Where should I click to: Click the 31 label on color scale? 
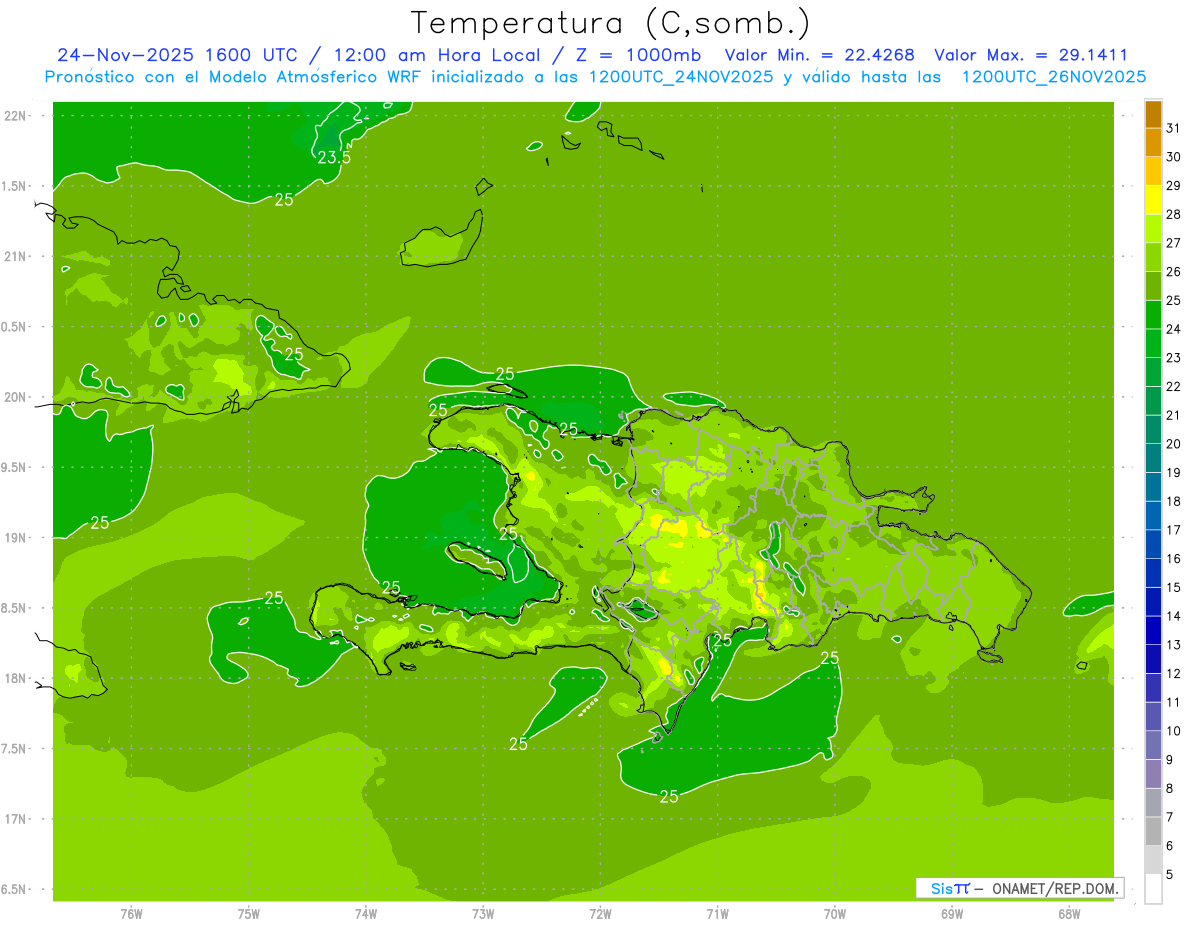(1173, 128)
